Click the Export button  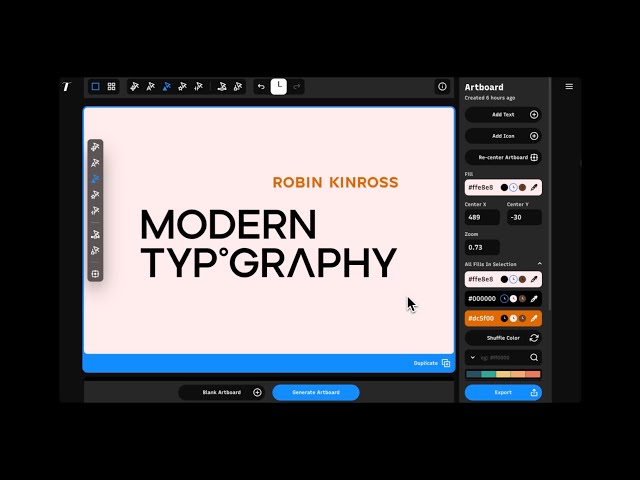pos(503,393)
